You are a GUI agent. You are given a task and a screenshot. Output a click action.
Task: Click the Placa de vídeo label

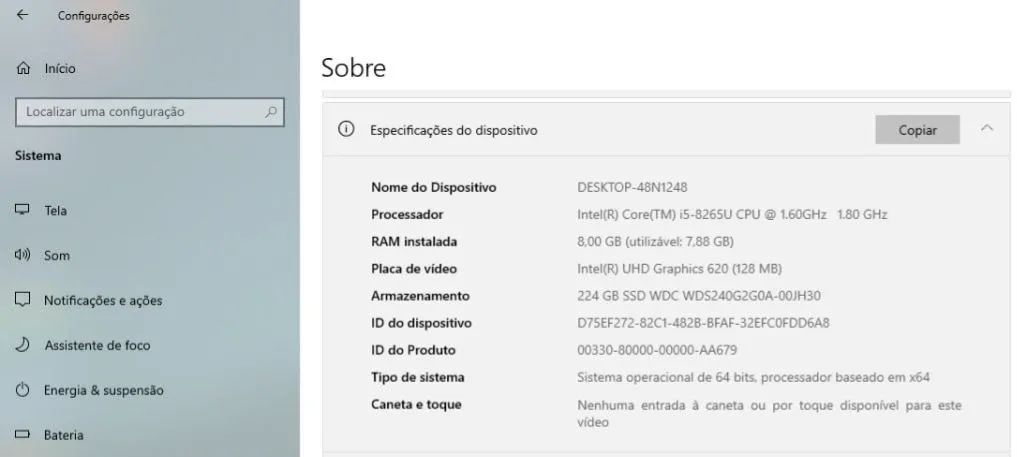click(x=414, y=269)
